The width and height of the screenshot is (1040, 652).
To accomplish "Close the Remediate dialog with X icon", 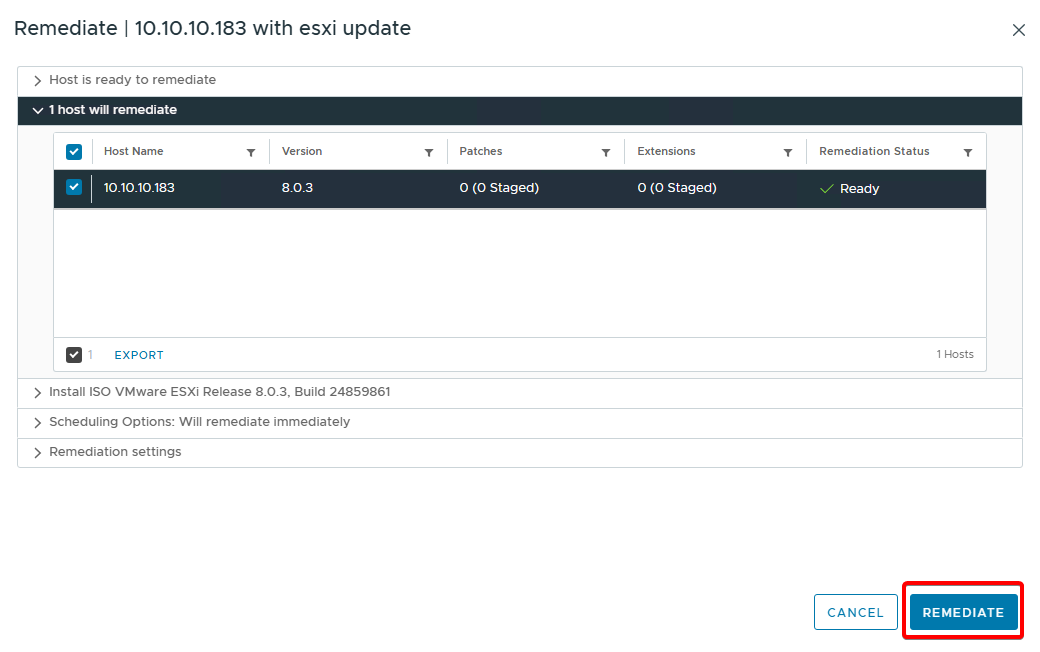I will [1018, 30].
